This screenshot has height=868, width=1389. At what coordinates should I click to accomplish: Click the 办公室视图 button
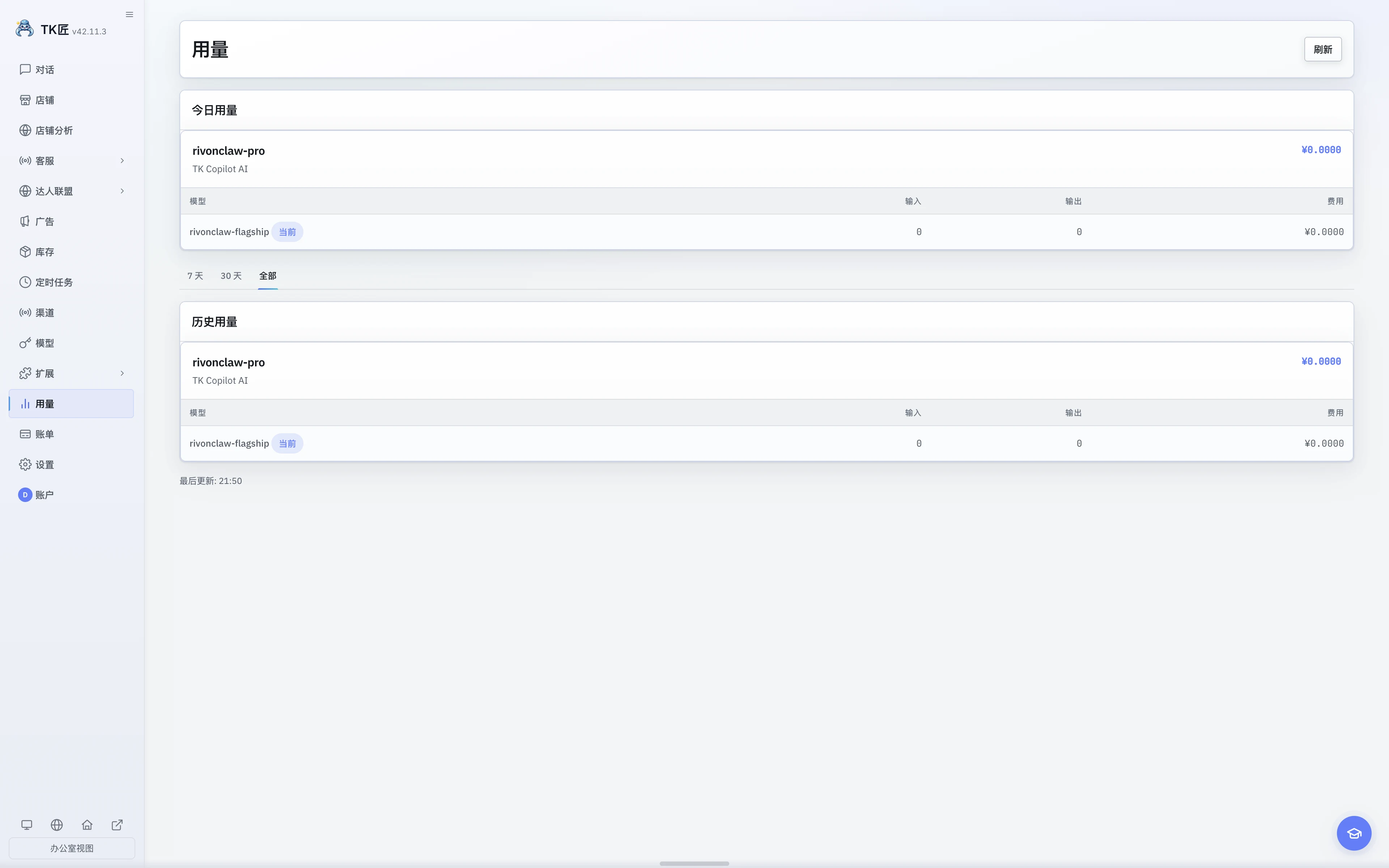[72, 848]
